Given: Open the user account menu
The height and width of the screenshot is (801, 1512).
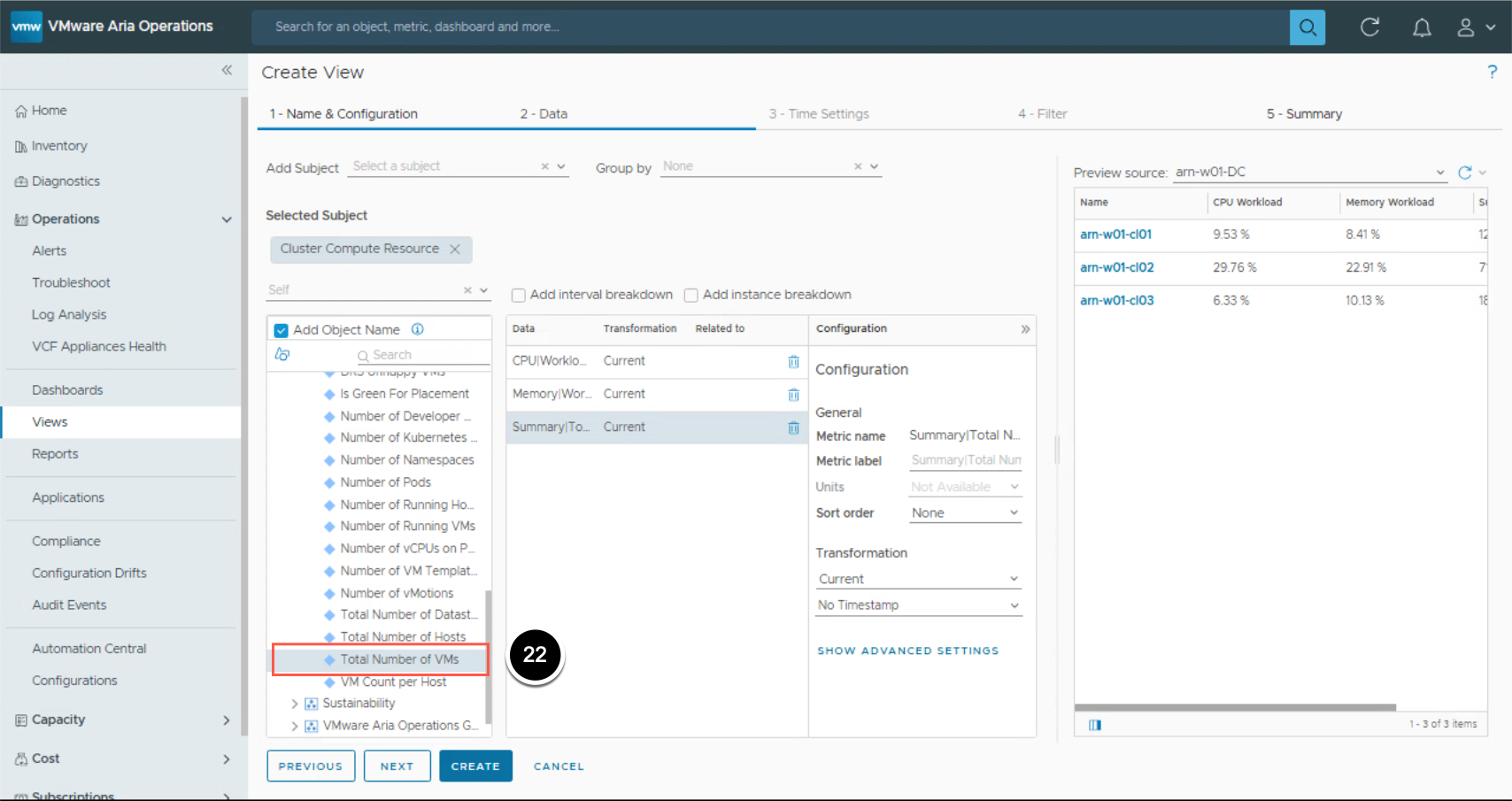Looking at the screenshot, I should [1475, 27].
